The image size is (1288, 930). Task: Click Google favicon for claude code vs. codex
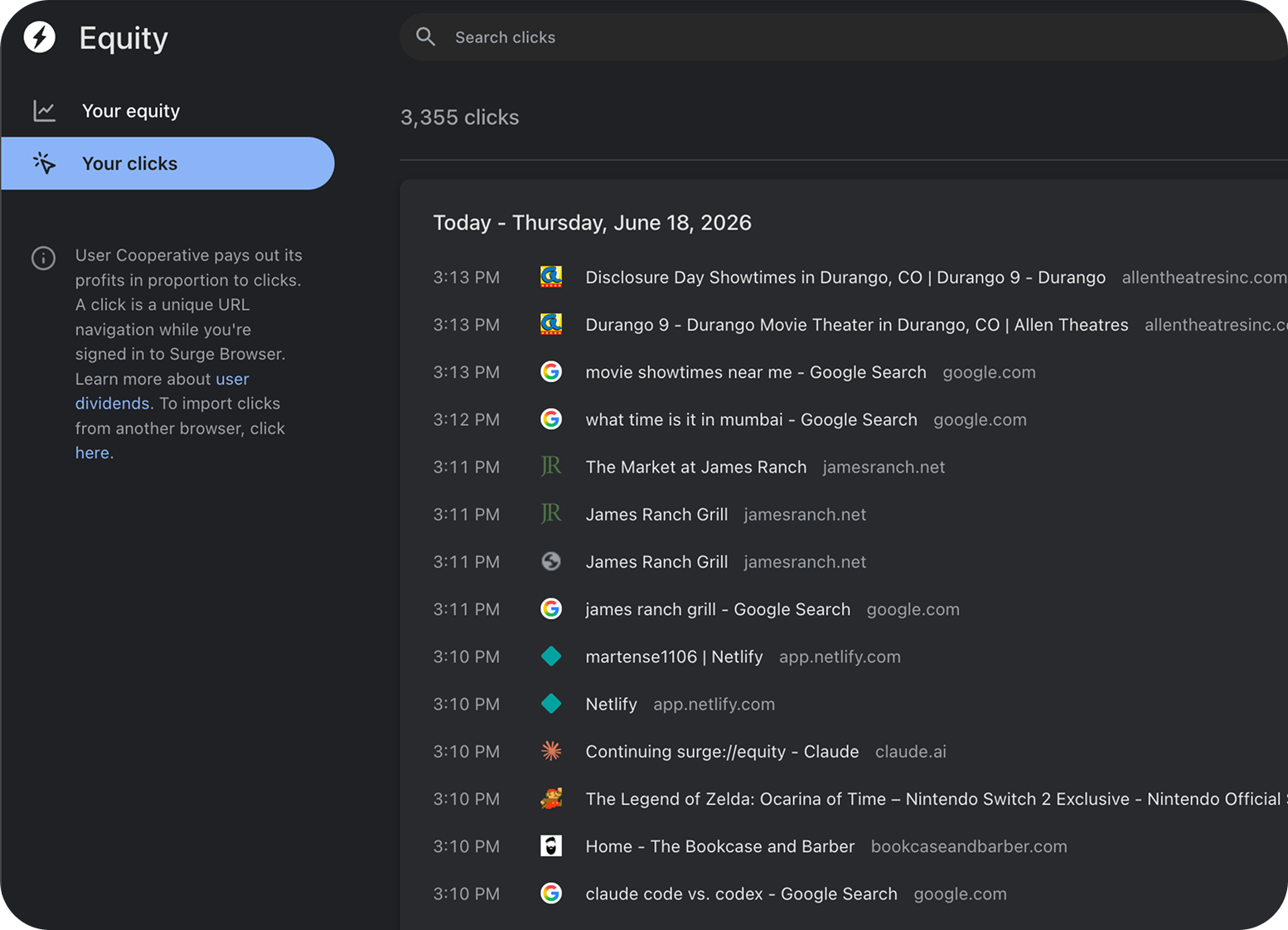551,893
